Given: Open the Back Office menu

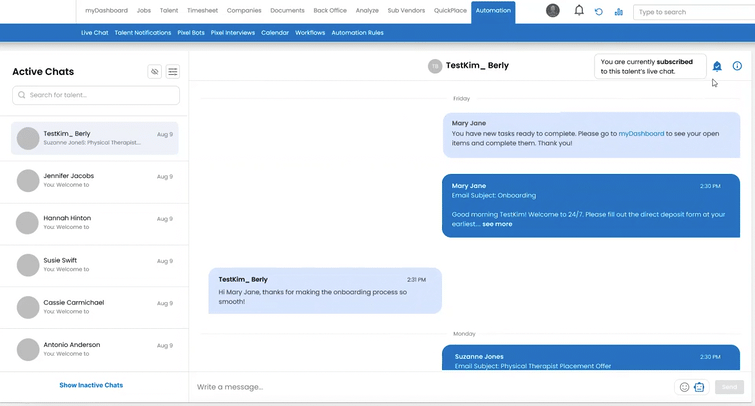Looking at the screenshot, I should tap(330, 11).
